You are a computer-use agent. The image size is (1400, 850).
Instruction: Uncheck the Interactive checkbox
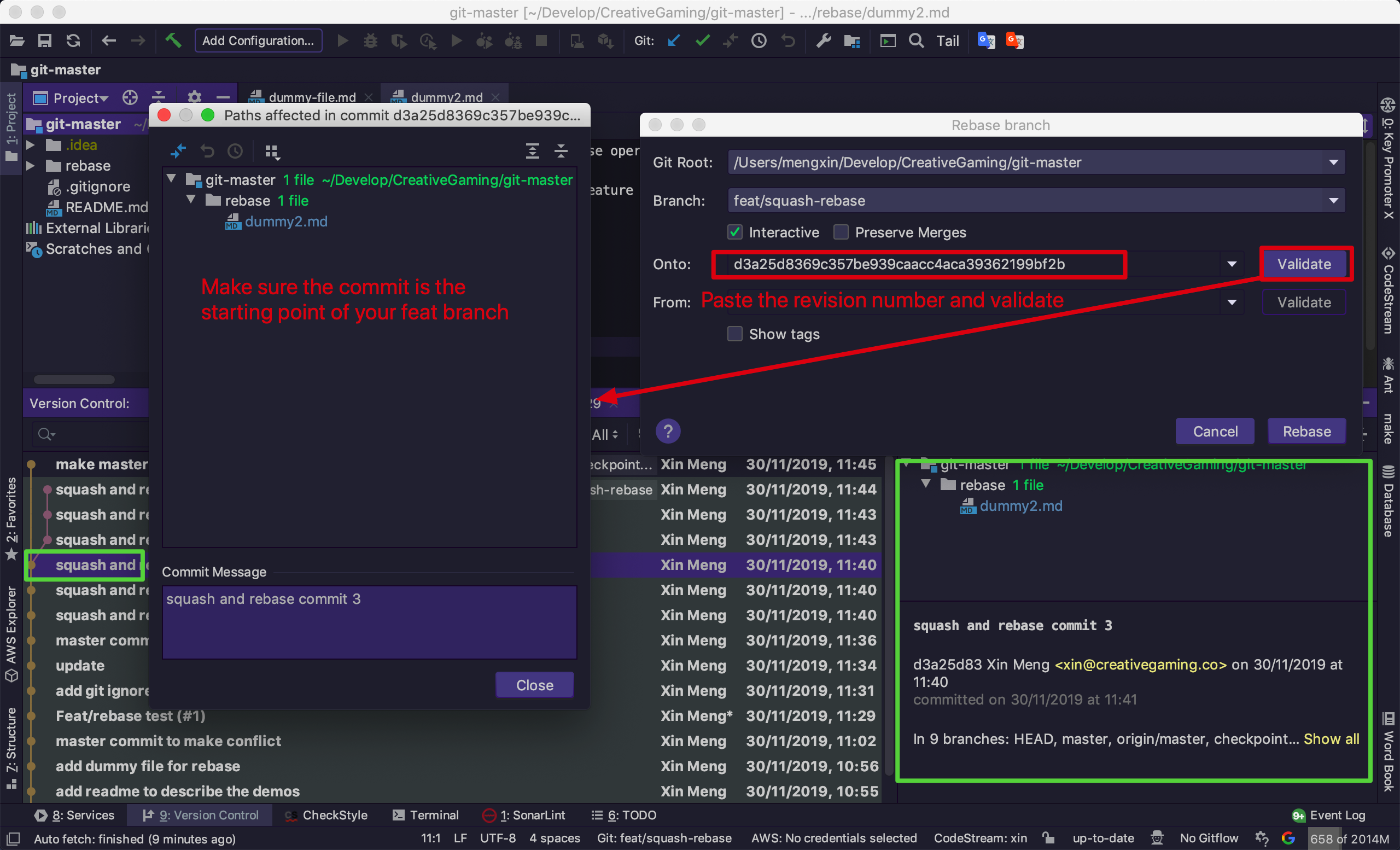pos(734,232)
